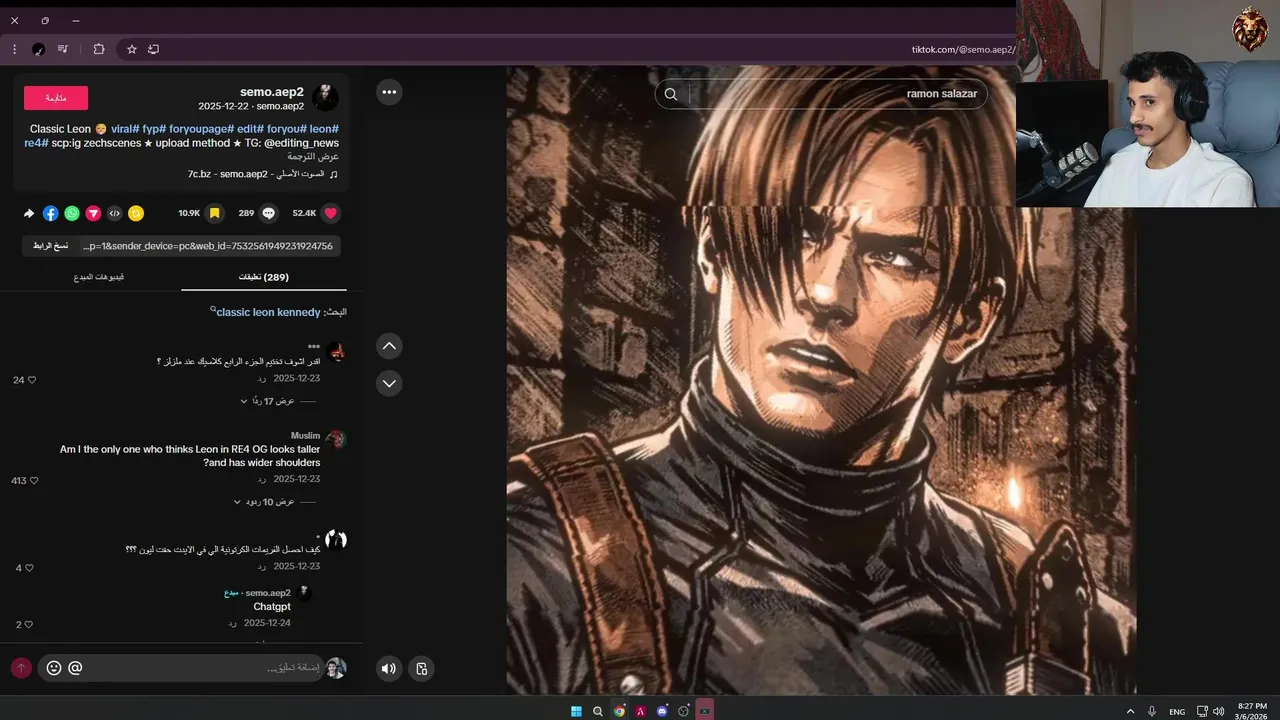Open the #re4 hashtag link
Image resolution: width=1280 pixels, height=720 pixels.
click(36, 143)
